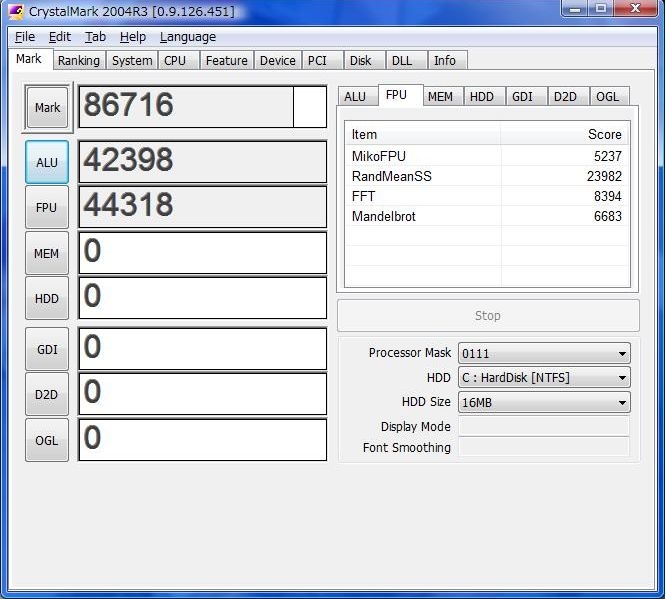
Task: Maximize the CrystalMark window
Action: pos(601,8)
